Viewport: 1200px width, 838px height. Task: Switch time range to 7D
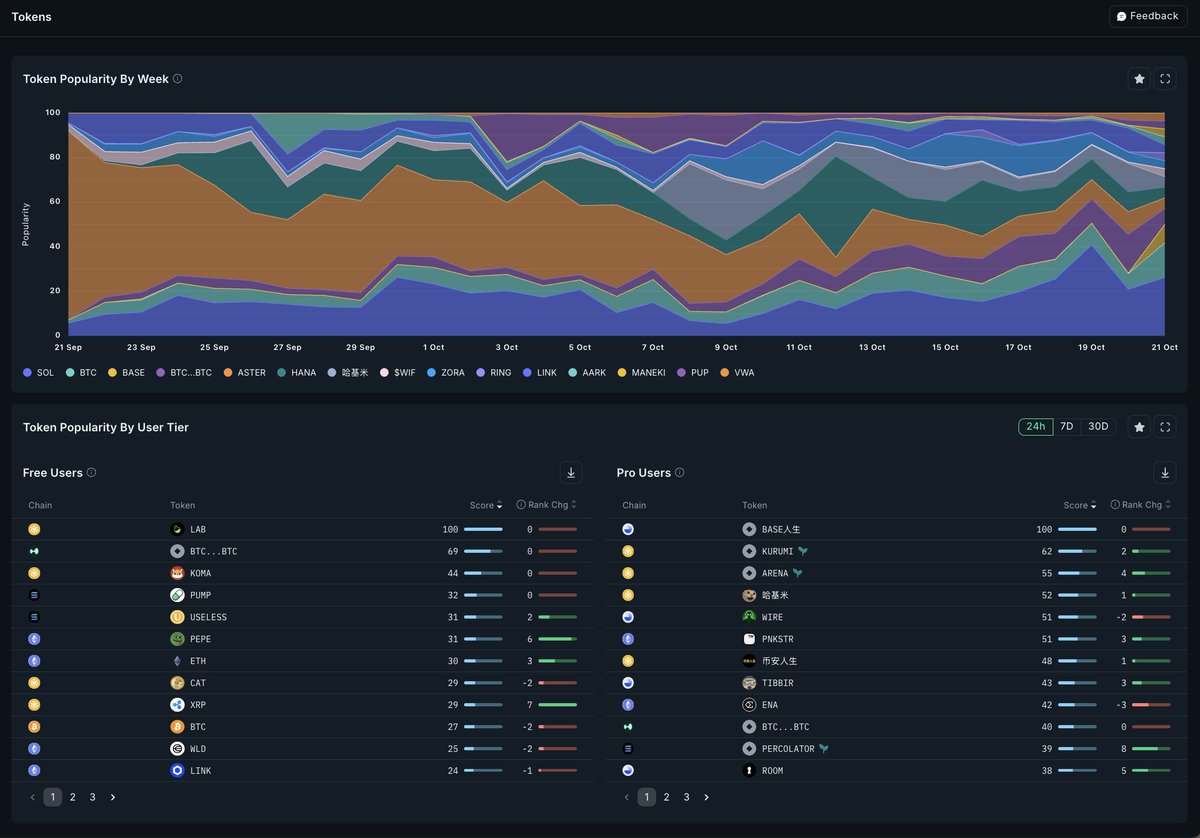pyautogui.click(x=1067, y=427)
